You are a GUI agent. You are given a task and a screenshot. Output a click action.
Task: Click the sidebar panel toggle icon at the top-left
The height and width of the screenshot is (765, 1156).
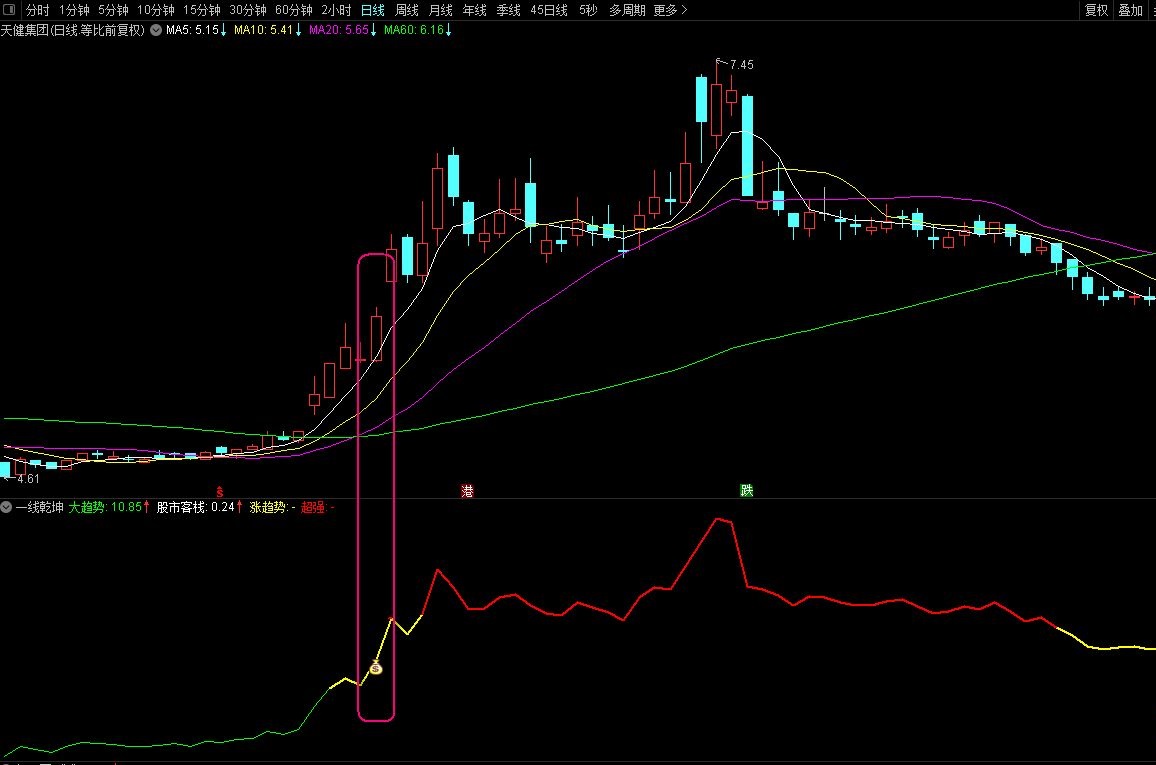point(10,10)
